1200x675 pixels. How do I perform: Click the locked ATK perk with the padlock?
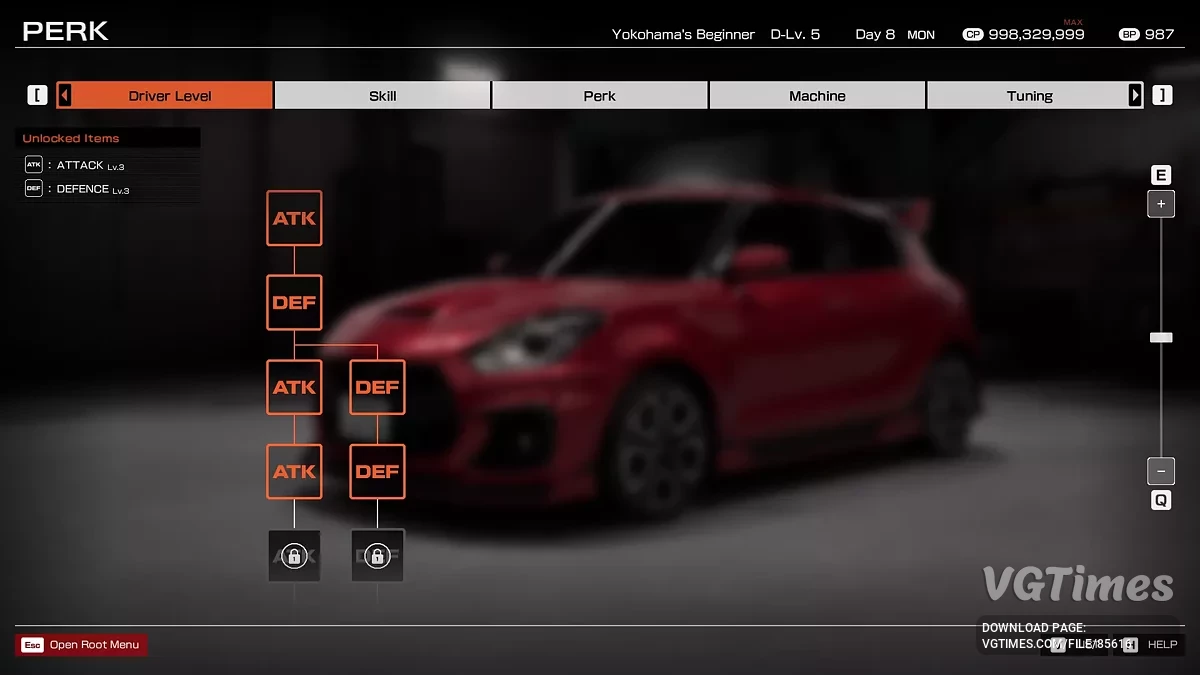click(293, 556)
